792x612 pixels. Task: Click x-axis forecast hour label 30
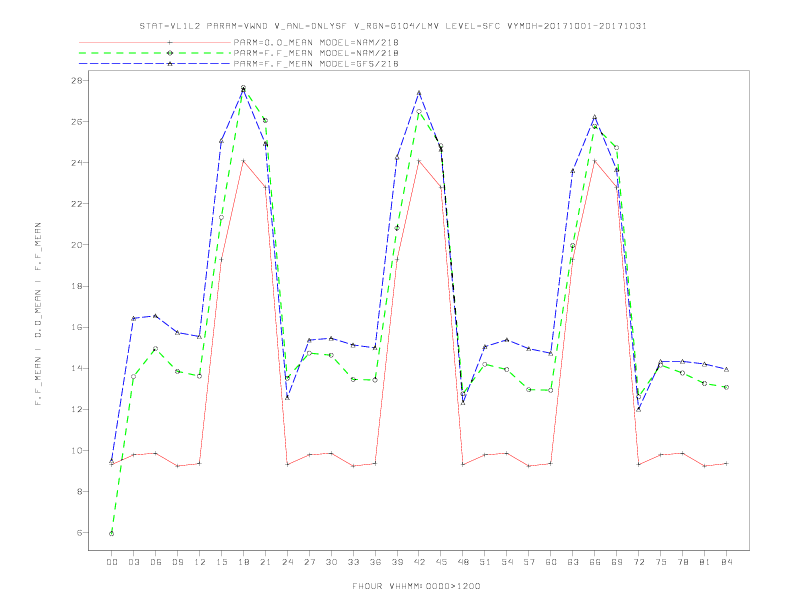click(x=331, y=562)
